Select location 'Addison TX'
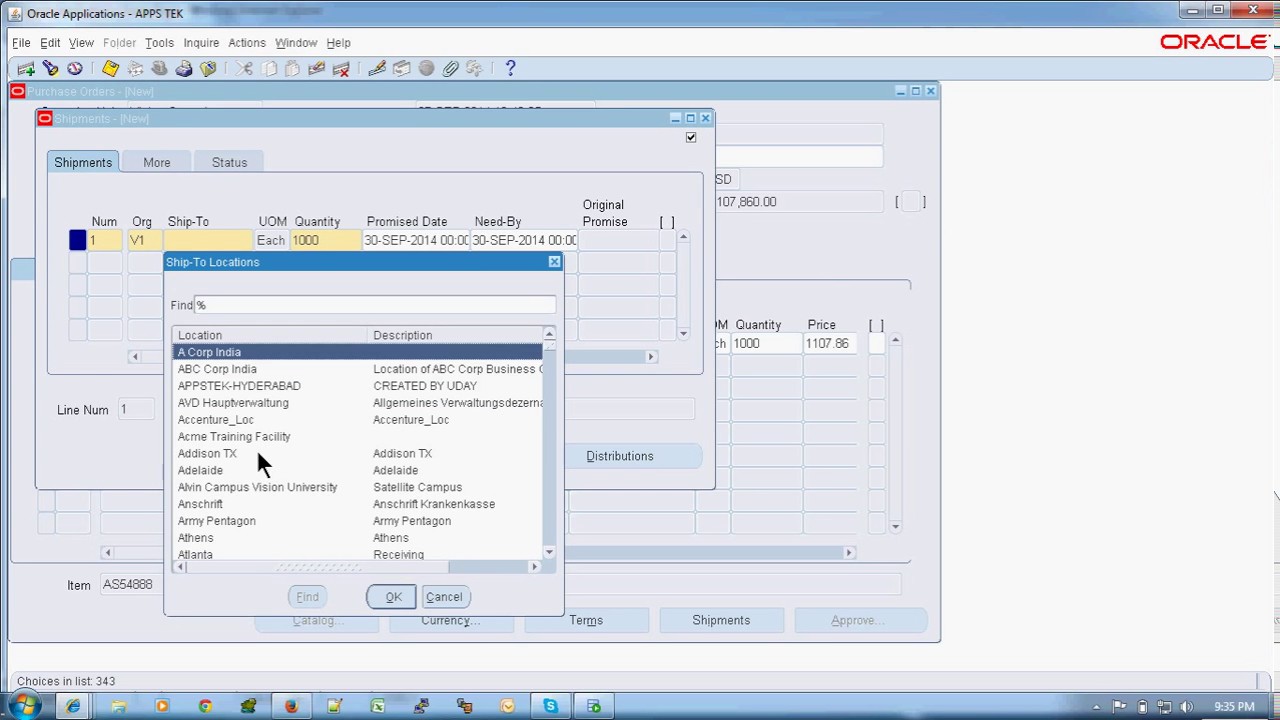1280x720 pixels. pos(207,454)
